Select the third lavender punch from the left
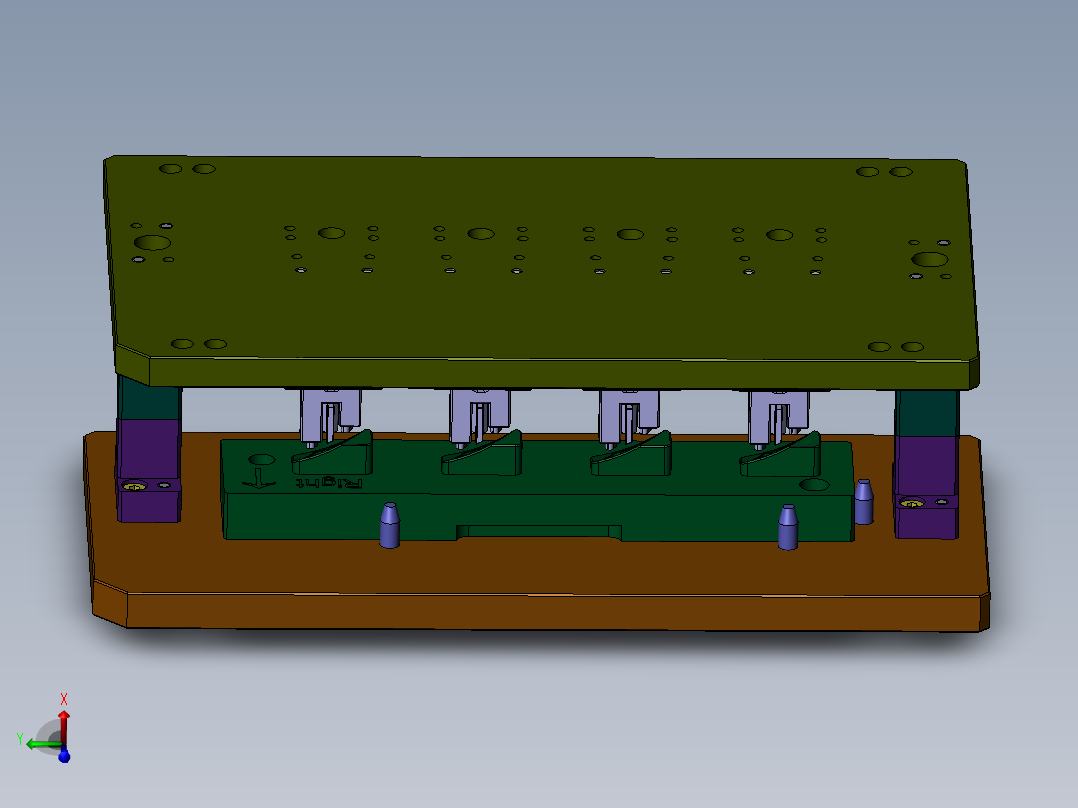This screenshot has width=1078, height=808. pos(628,417)
